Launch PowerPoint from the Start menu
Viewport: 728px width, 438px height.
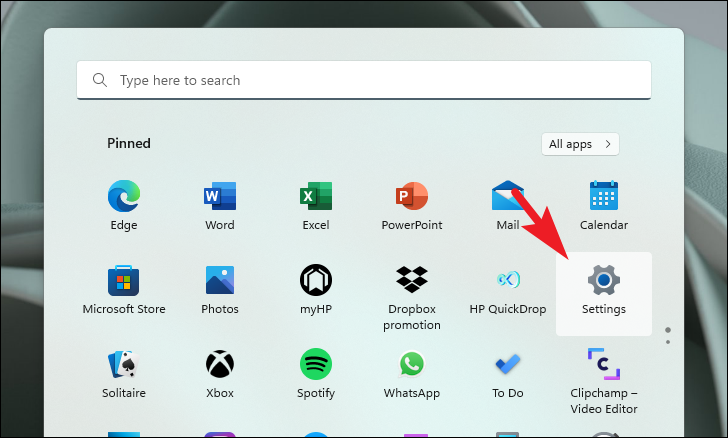[412, 196]
